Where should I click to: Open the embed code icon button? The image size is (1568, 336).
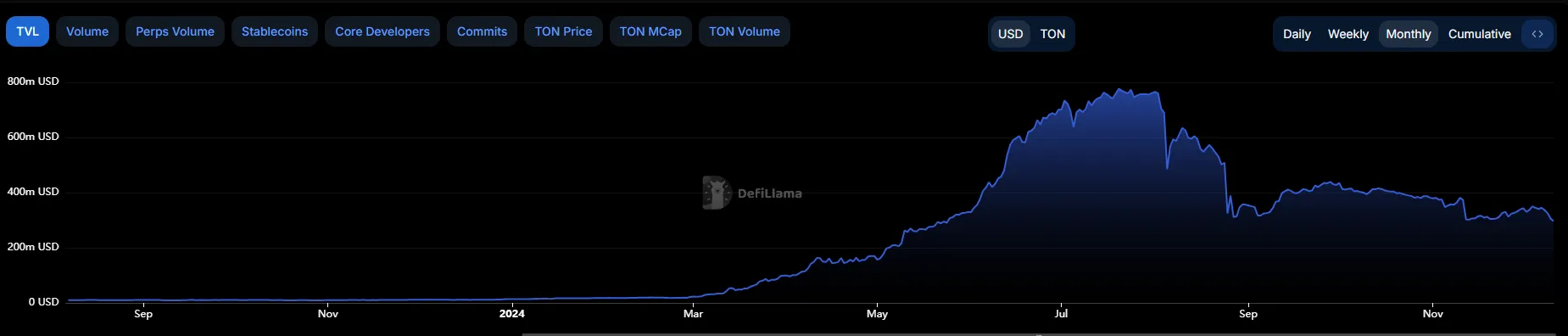(1537, 34)
